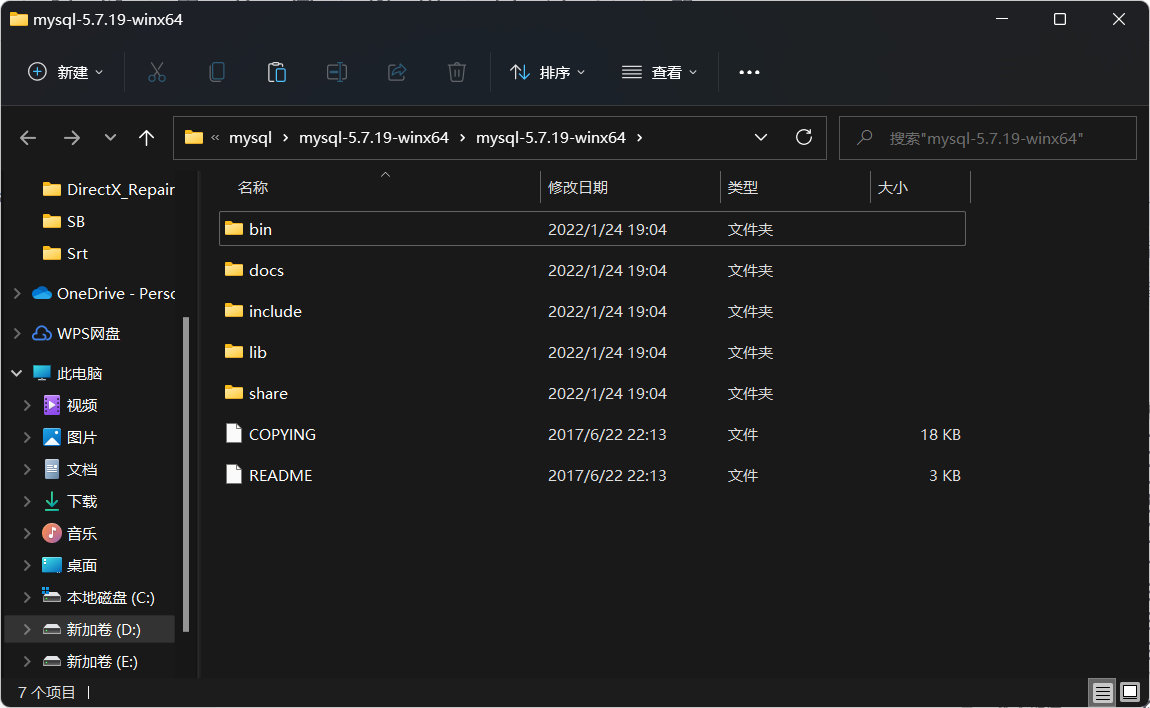Expand the 视频 tree node

(27, 405)
